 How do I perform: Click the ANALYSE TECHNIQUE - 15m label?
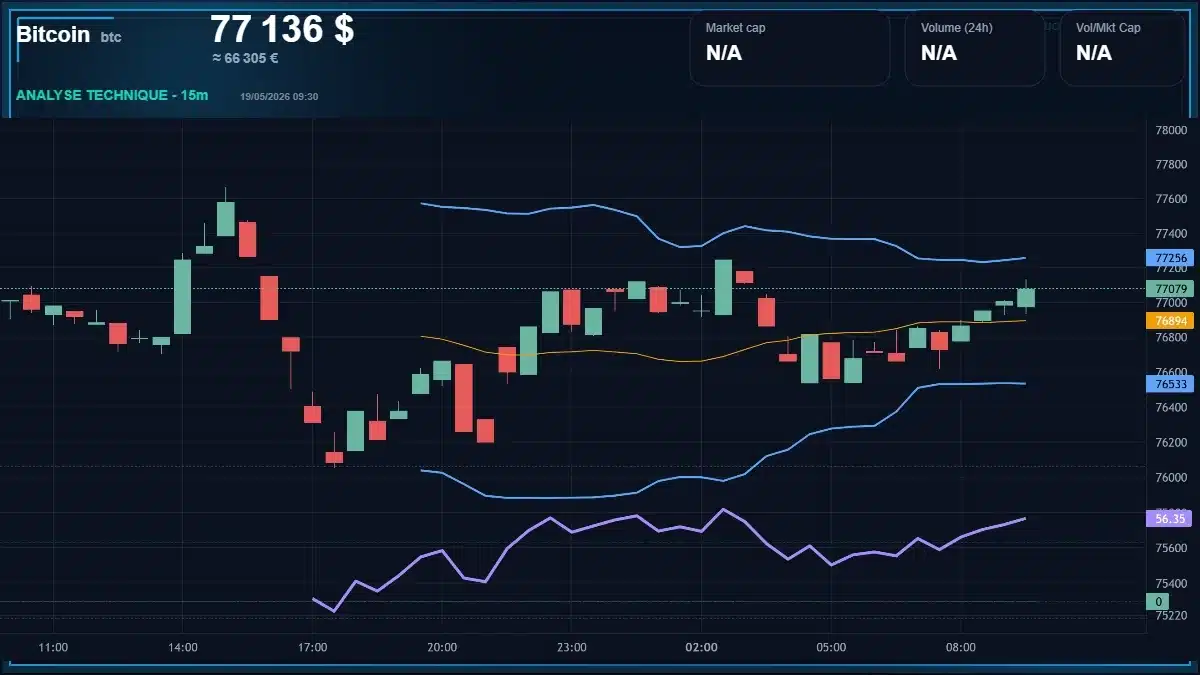pos(112,95)
